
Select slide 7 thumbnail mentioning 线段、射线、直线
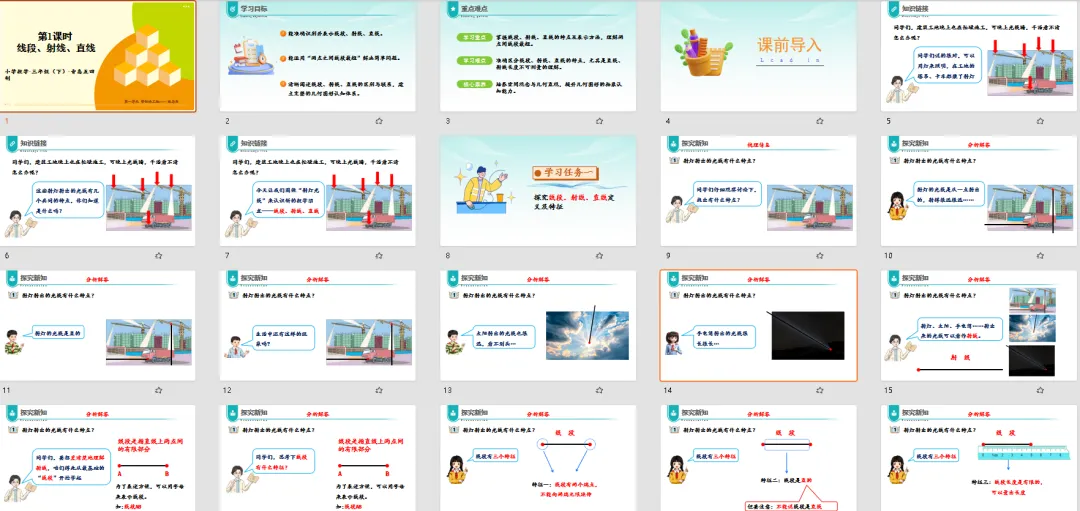(x=318, y=191)
